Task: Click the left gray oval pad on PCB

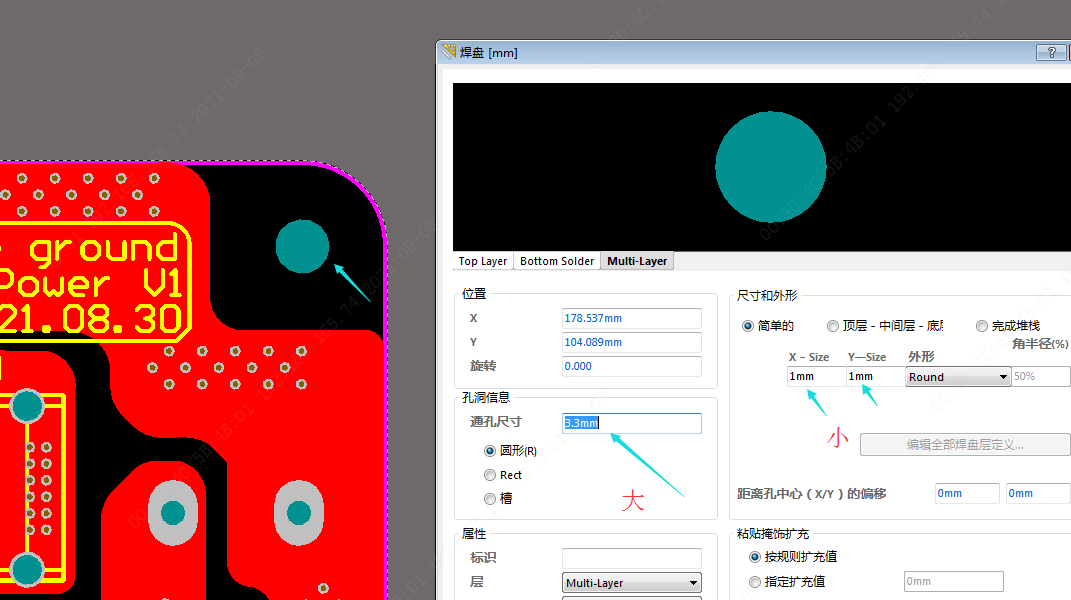Action: coord(173,513)
